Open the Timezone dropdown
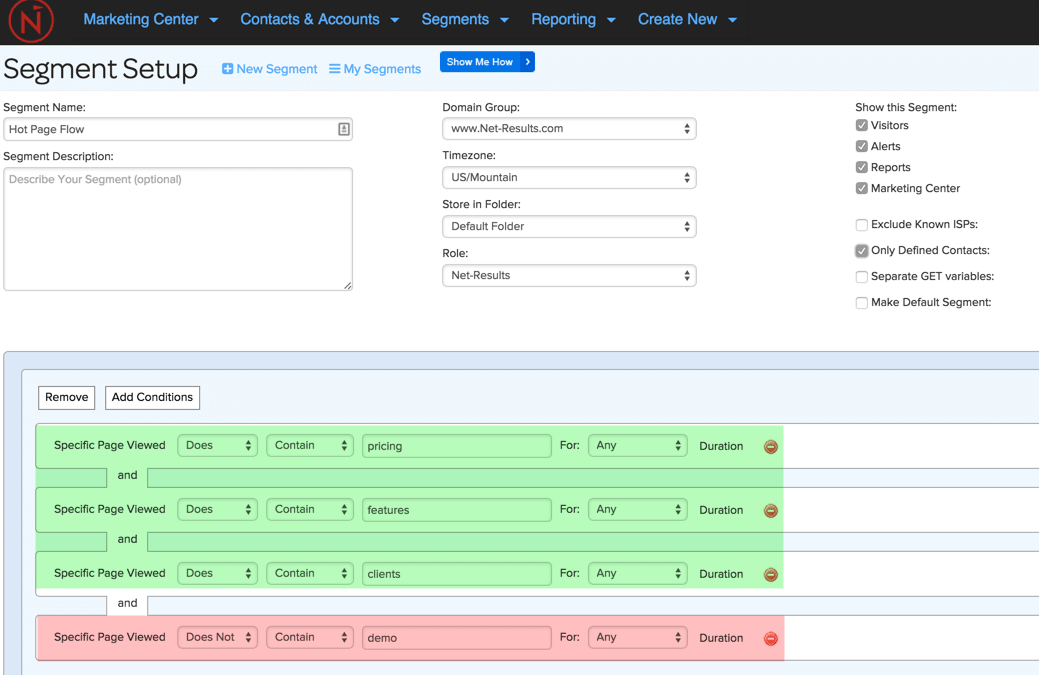Screen dimensions: 1039x675 point(568,177)
